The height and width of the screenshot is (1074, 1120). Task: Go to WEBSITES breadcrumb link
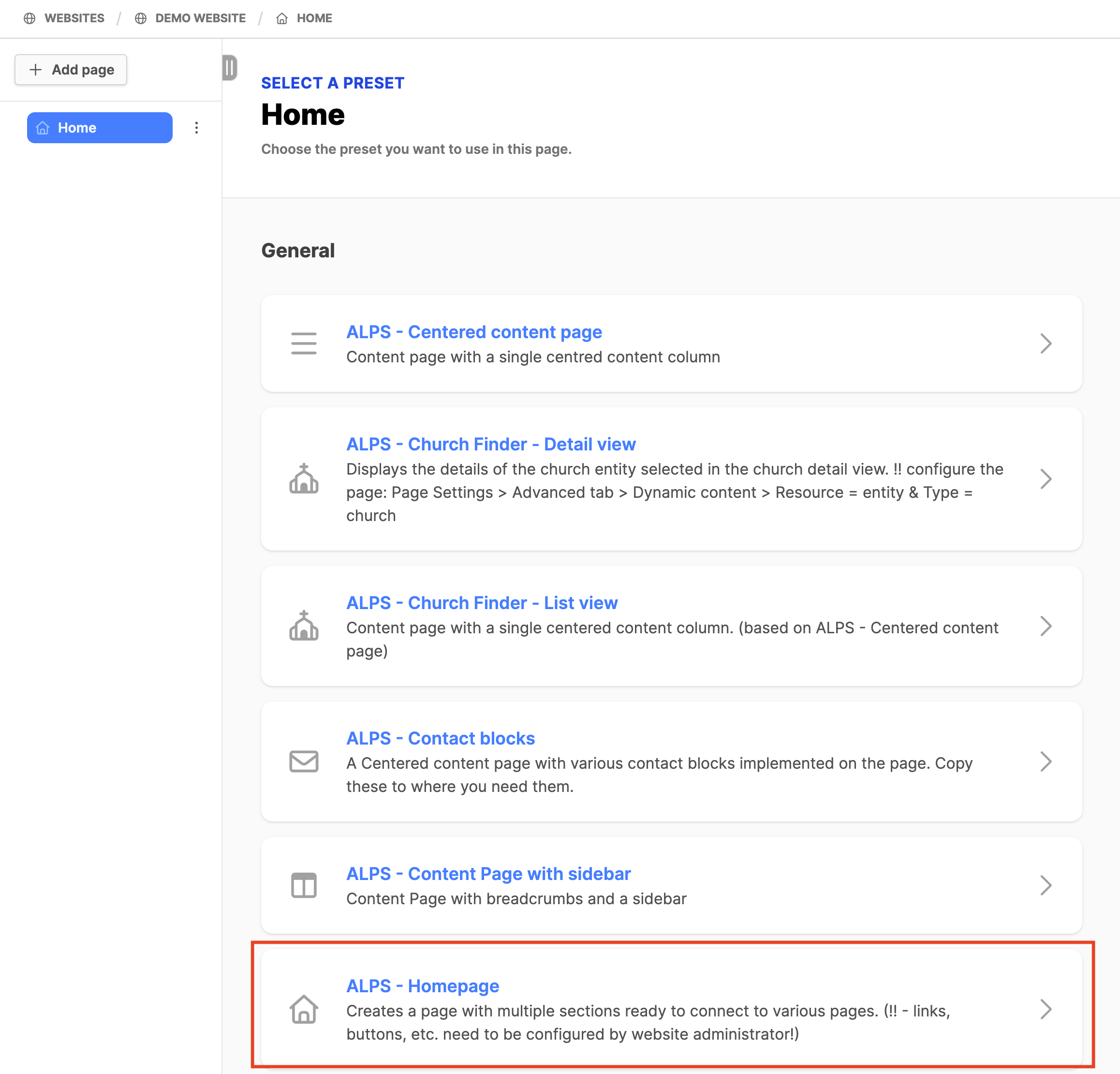click(74, 18)
